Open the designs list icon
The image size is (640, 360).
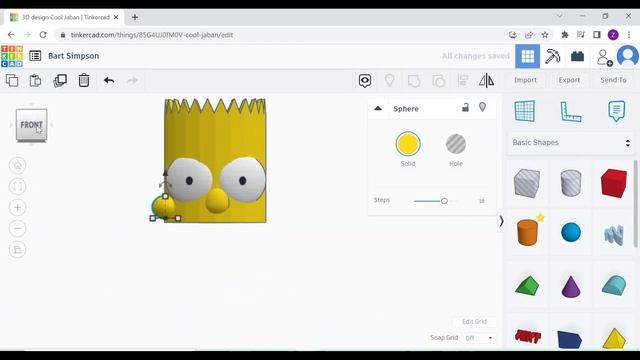tap(35, 56)
